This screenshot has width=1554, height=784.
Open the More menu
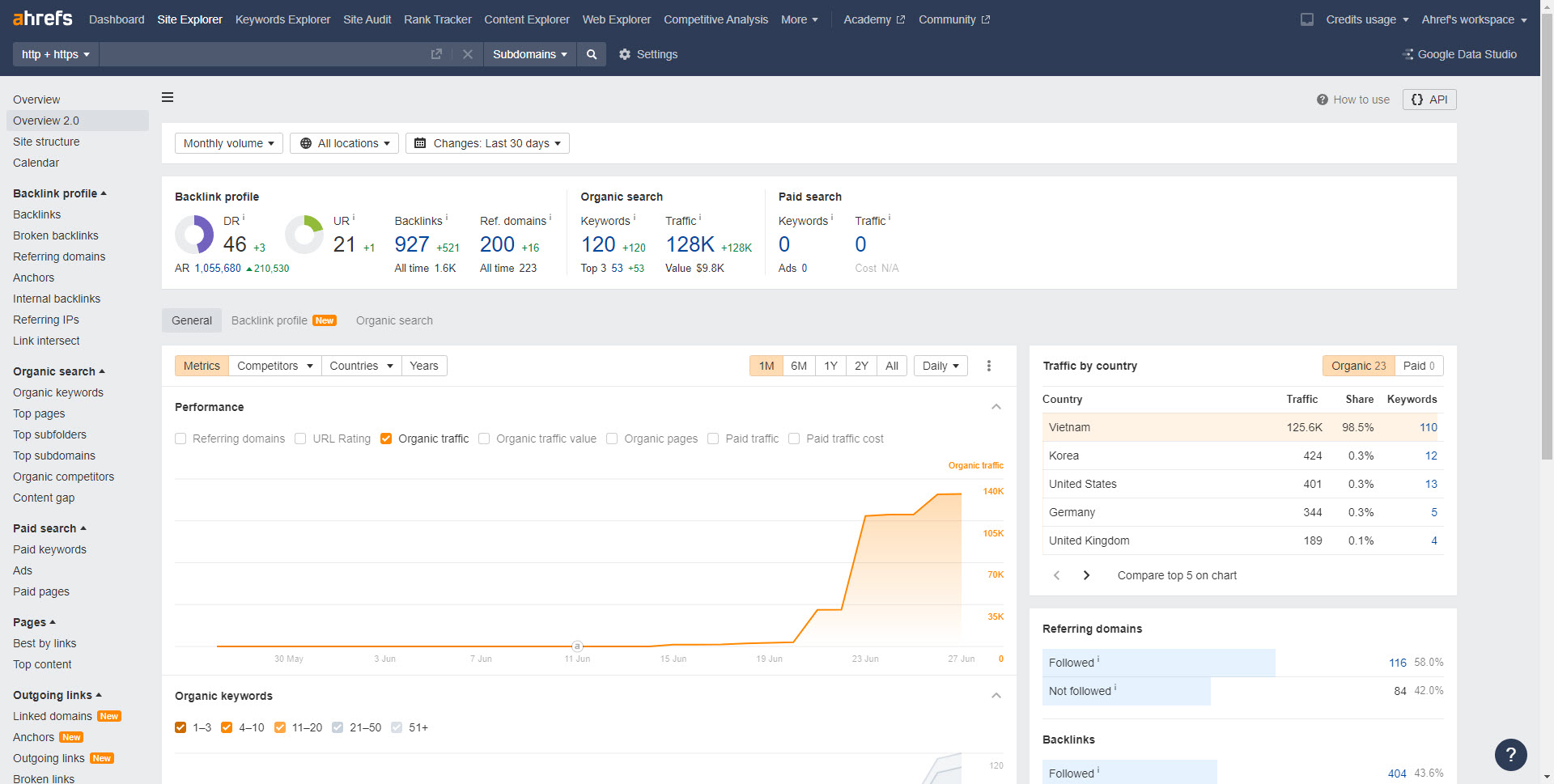800,19
